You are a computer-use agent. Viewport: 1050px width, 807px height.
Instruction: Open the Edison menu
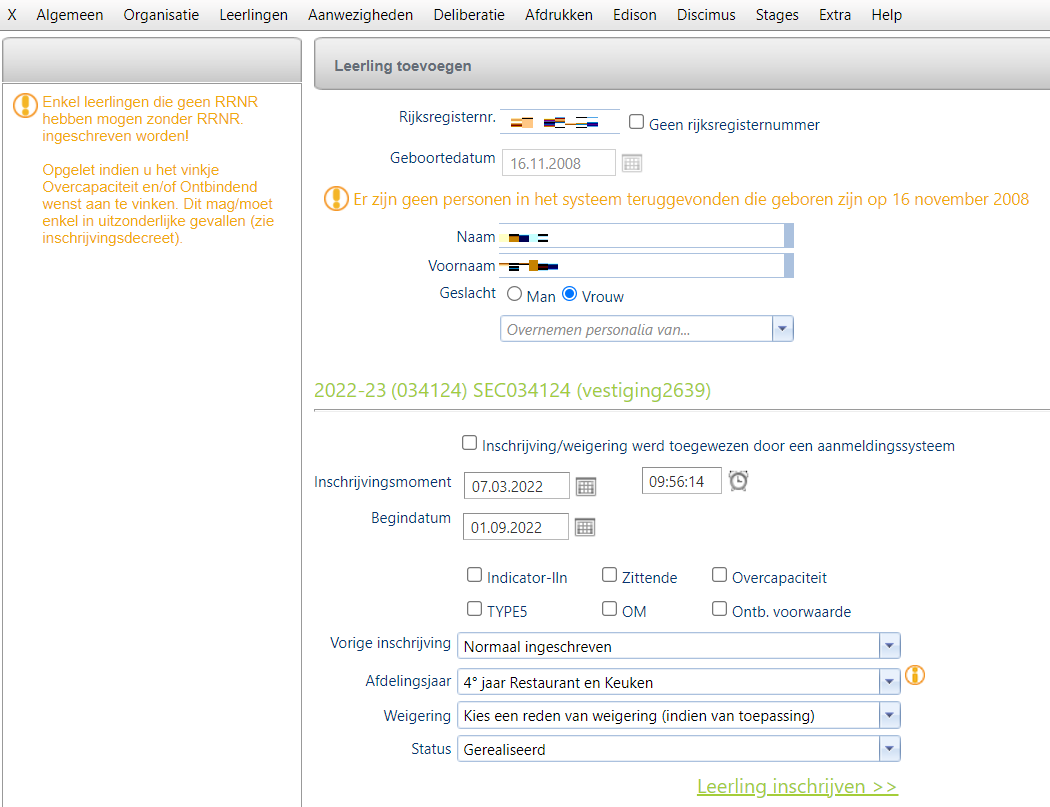635,15
